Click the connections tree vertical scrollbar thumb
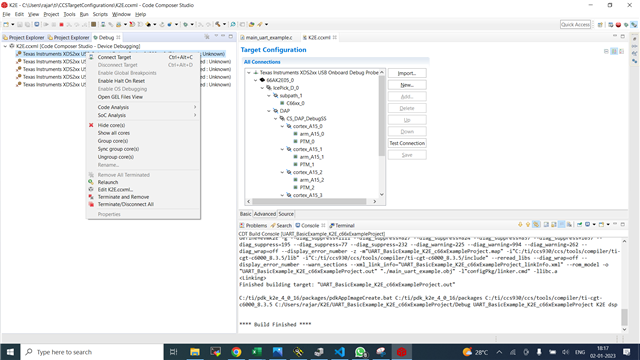Viewport: 640px width, 360px height. pyautogui.click(x=382, y=116)
